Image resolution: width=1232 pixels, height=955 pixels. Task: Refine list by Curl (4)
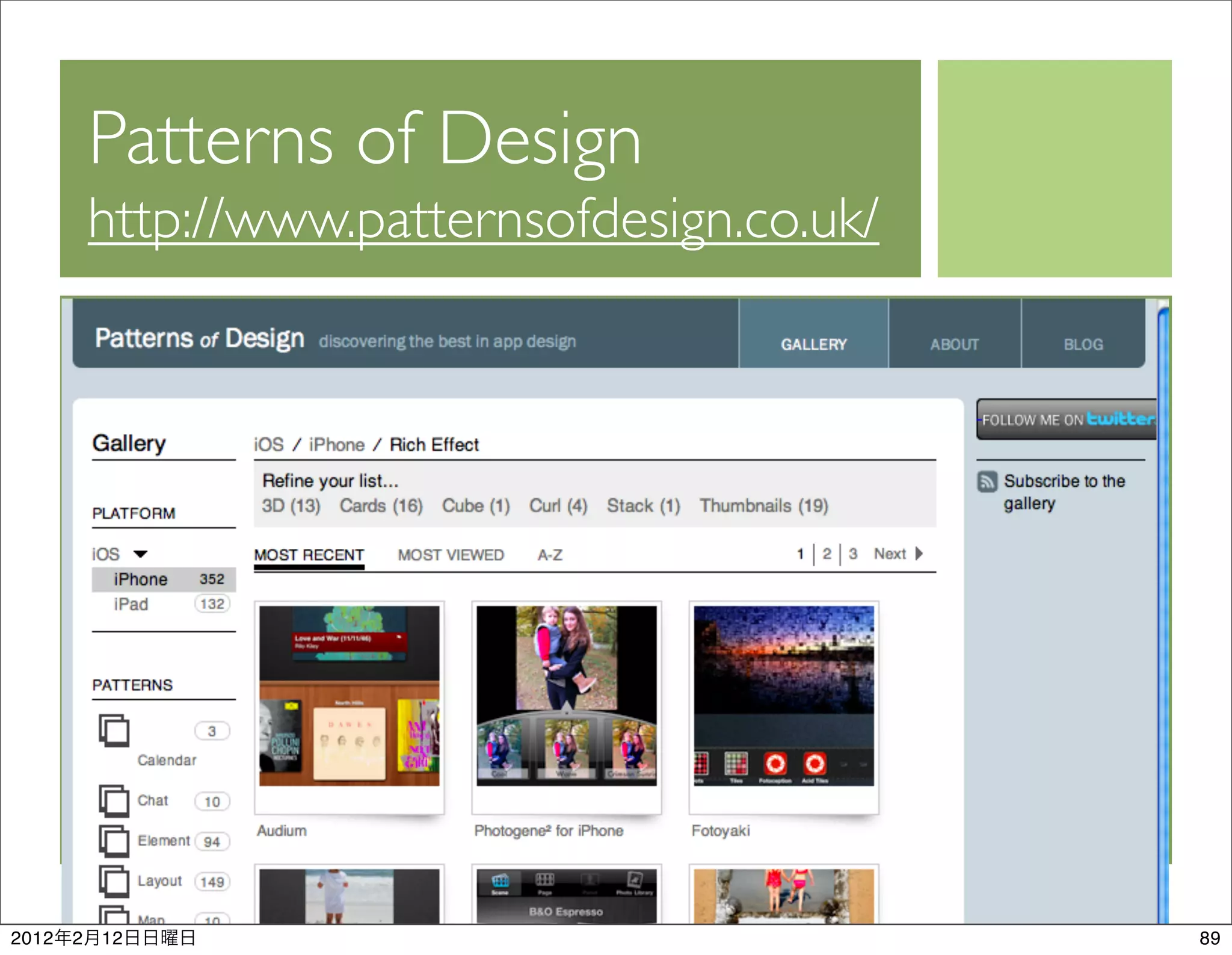click(558, 505)
